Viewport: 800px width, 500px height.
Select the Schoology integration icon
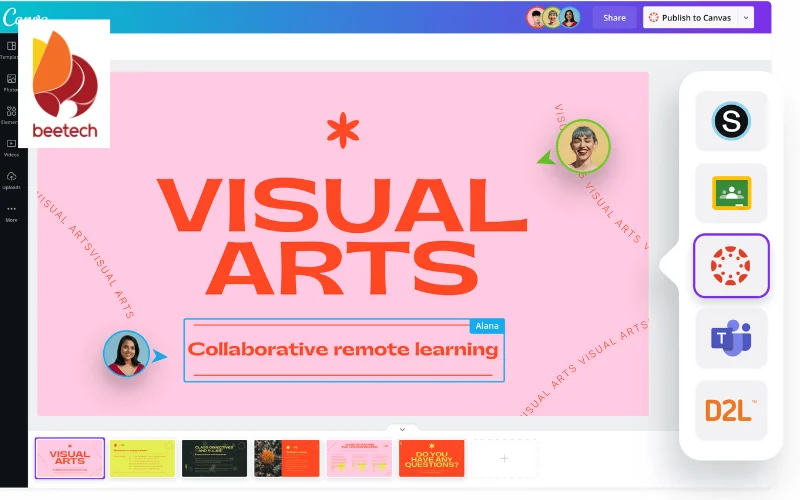(731, 121)
